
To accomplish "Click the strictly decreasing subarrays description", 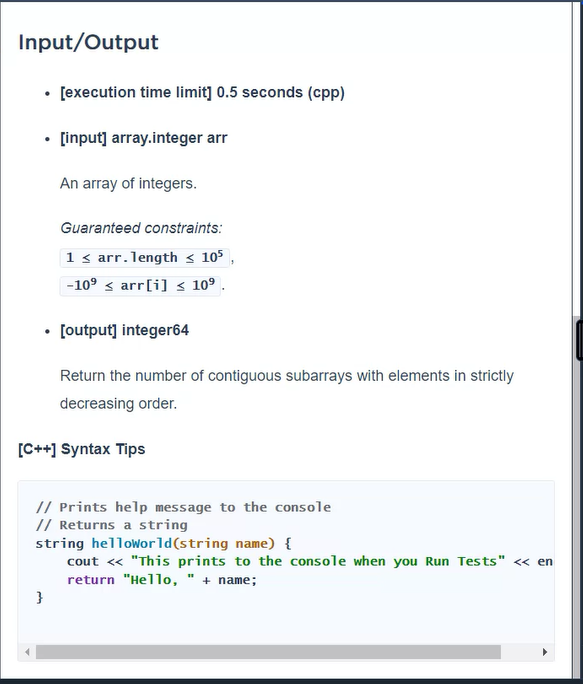I will coord(287,390).
